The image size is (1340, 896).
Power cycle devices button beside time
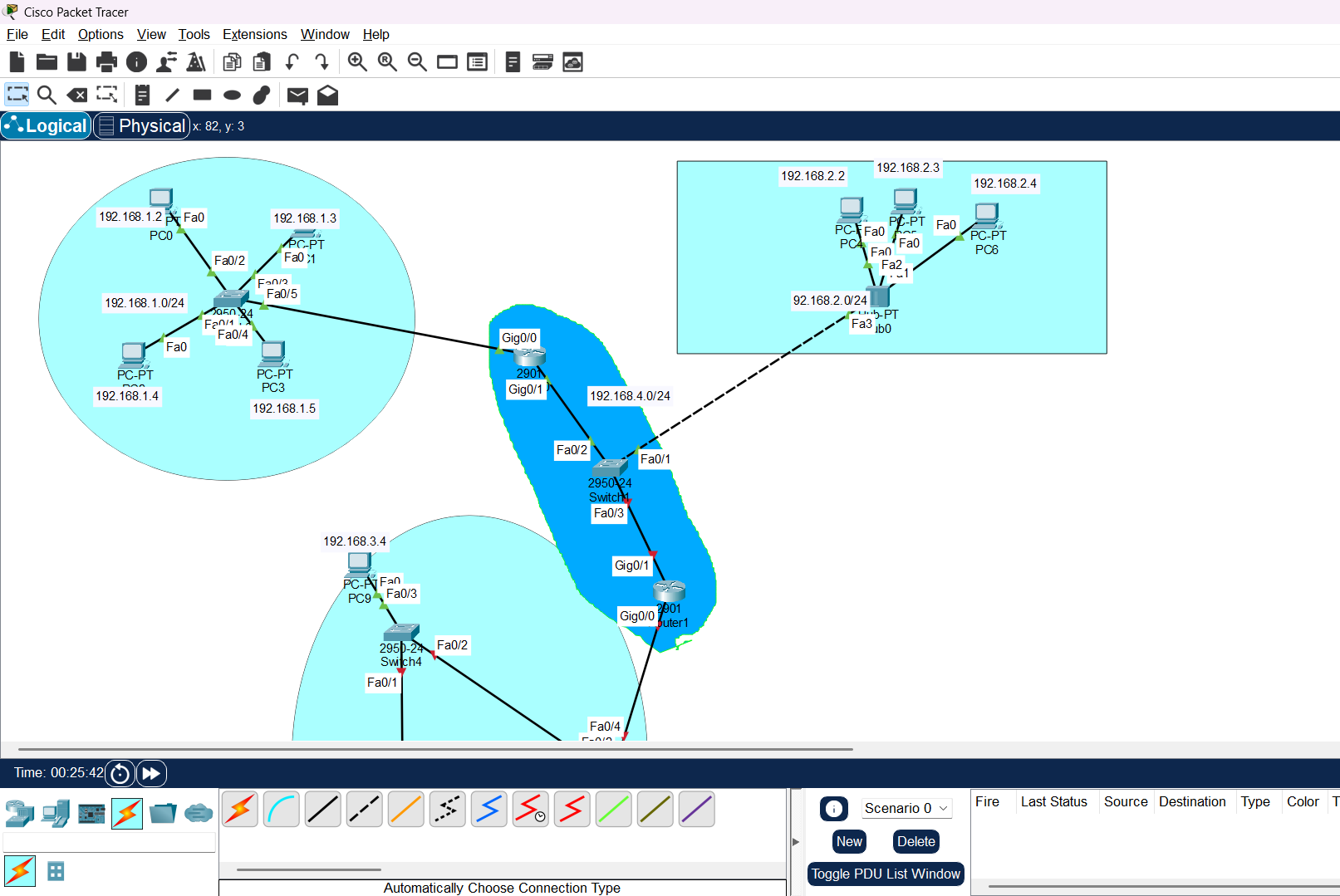[x=120, y=773]
